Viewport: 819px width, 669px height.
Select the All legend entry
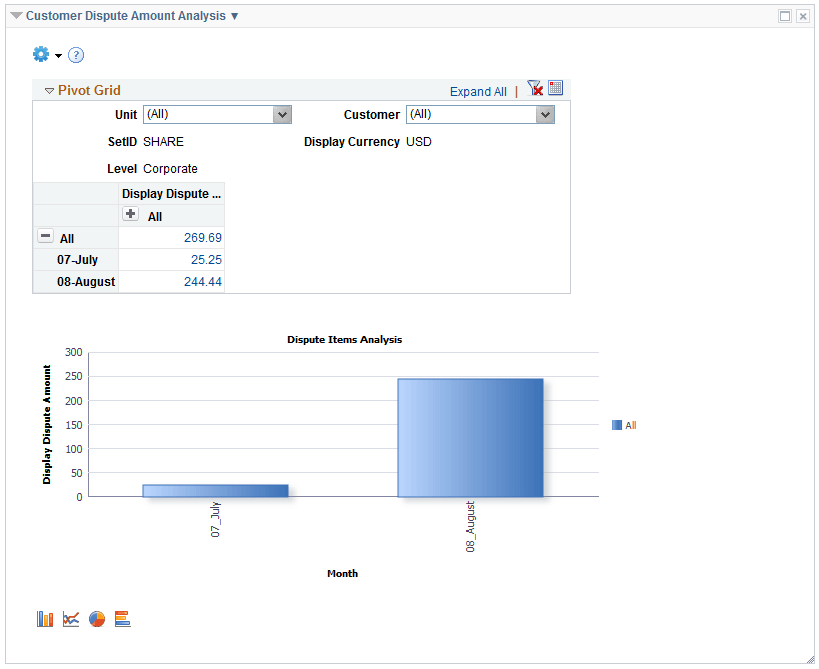[627, 425]
